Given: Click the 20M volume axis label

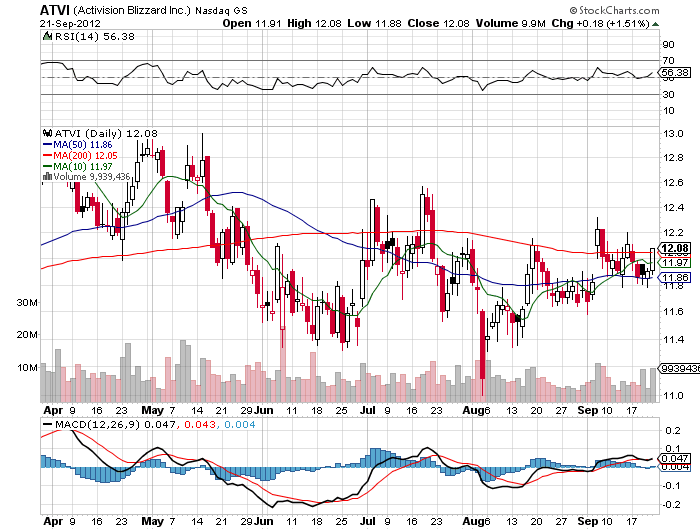Looking at the screenshot, I should coord(27,335).
